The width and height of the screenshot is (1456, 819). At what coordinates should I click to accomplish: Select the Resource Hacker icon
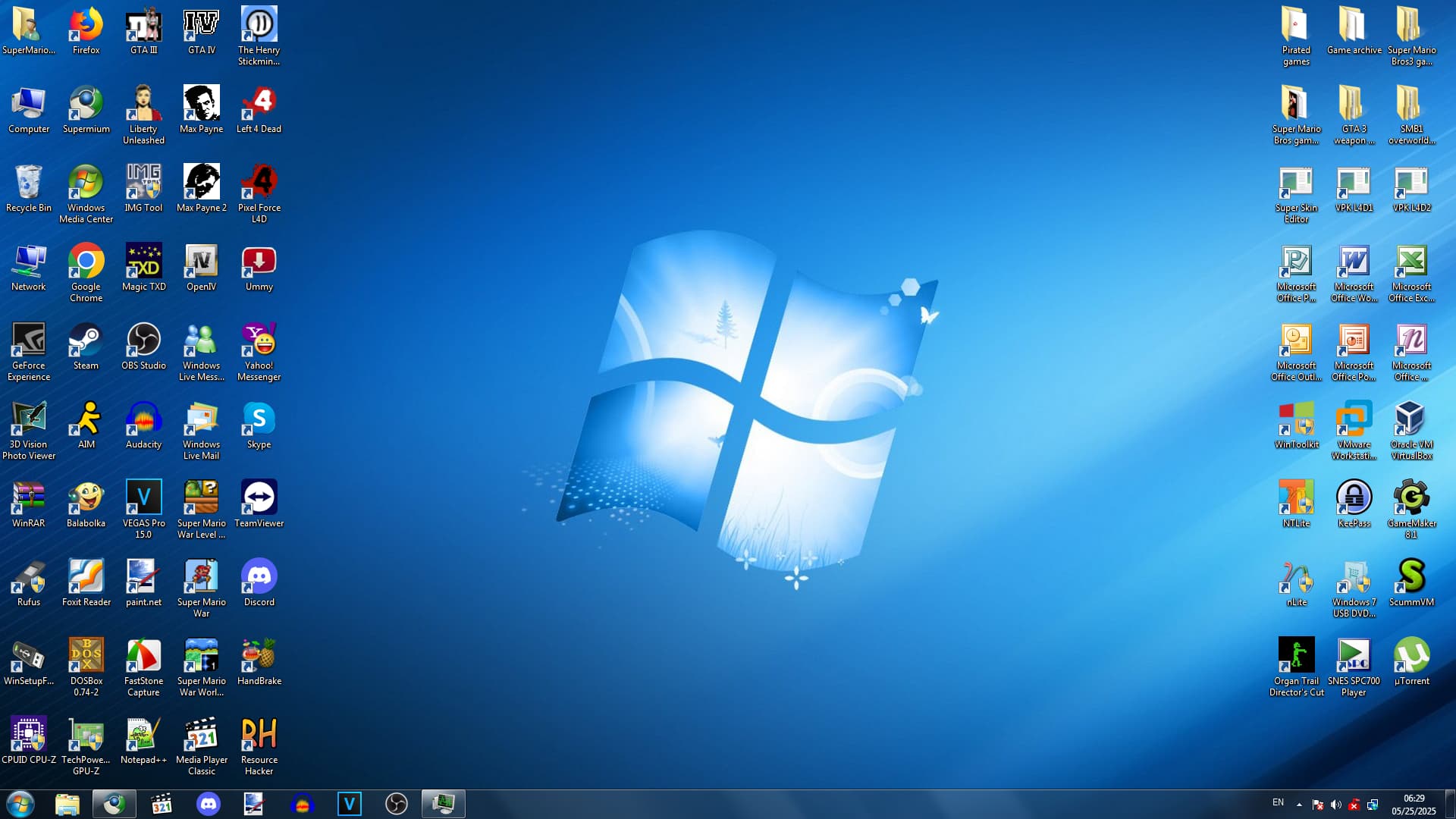(x=259, y=745)
